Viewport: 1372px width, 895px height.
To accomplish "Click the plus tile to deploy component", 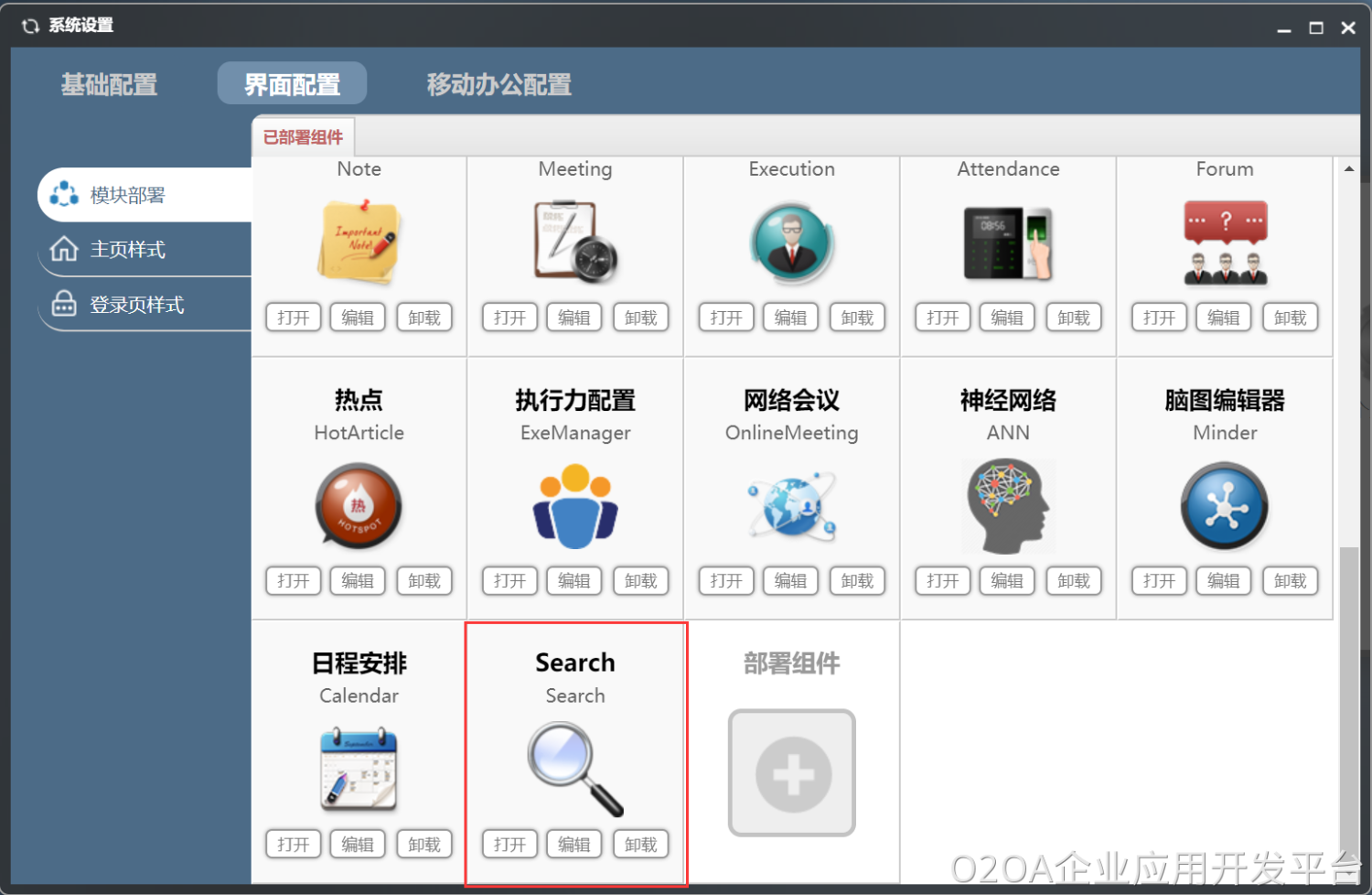I will (x=792, y=773).
